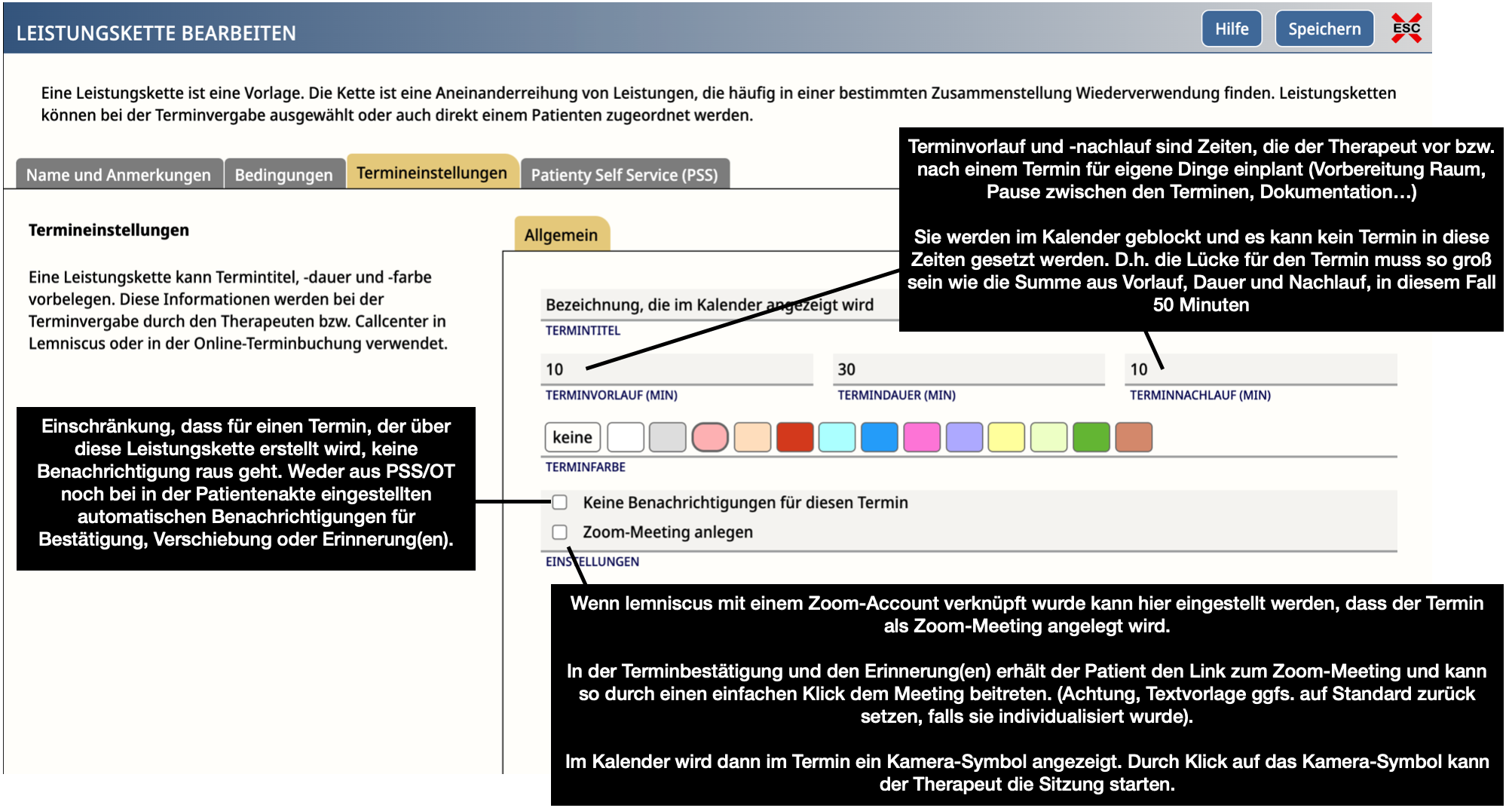Pick the light gray color swatch

[x=668, y=437]
